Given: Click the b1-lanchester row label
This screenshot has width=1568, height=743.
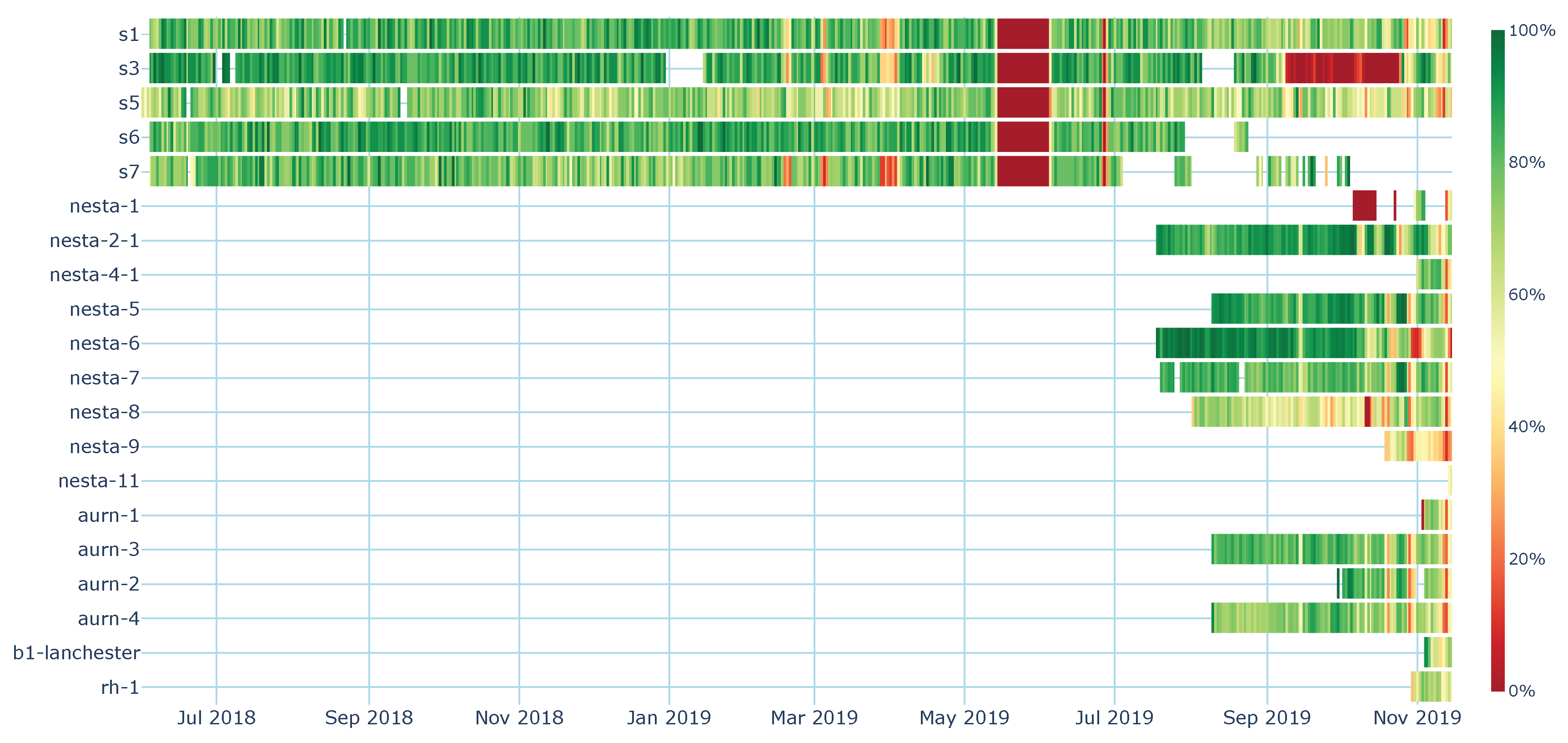Looking at the screenshot, I should point(76,653).
